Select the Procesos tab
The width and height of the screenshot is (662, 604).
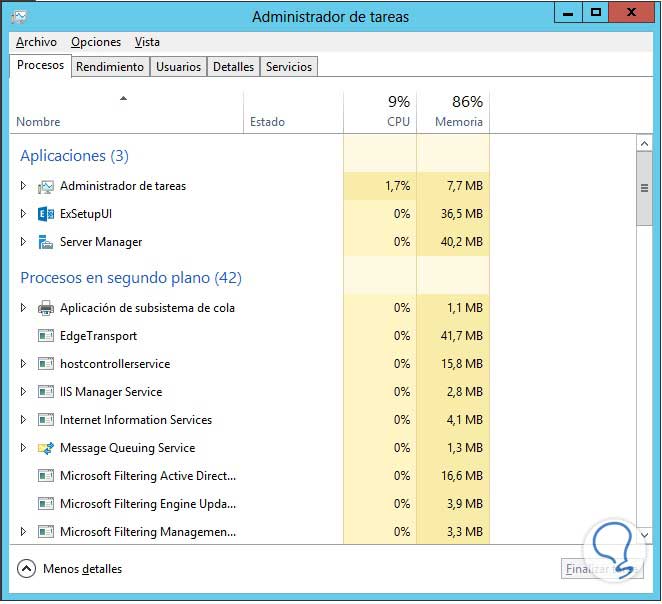tap(40, 65)
